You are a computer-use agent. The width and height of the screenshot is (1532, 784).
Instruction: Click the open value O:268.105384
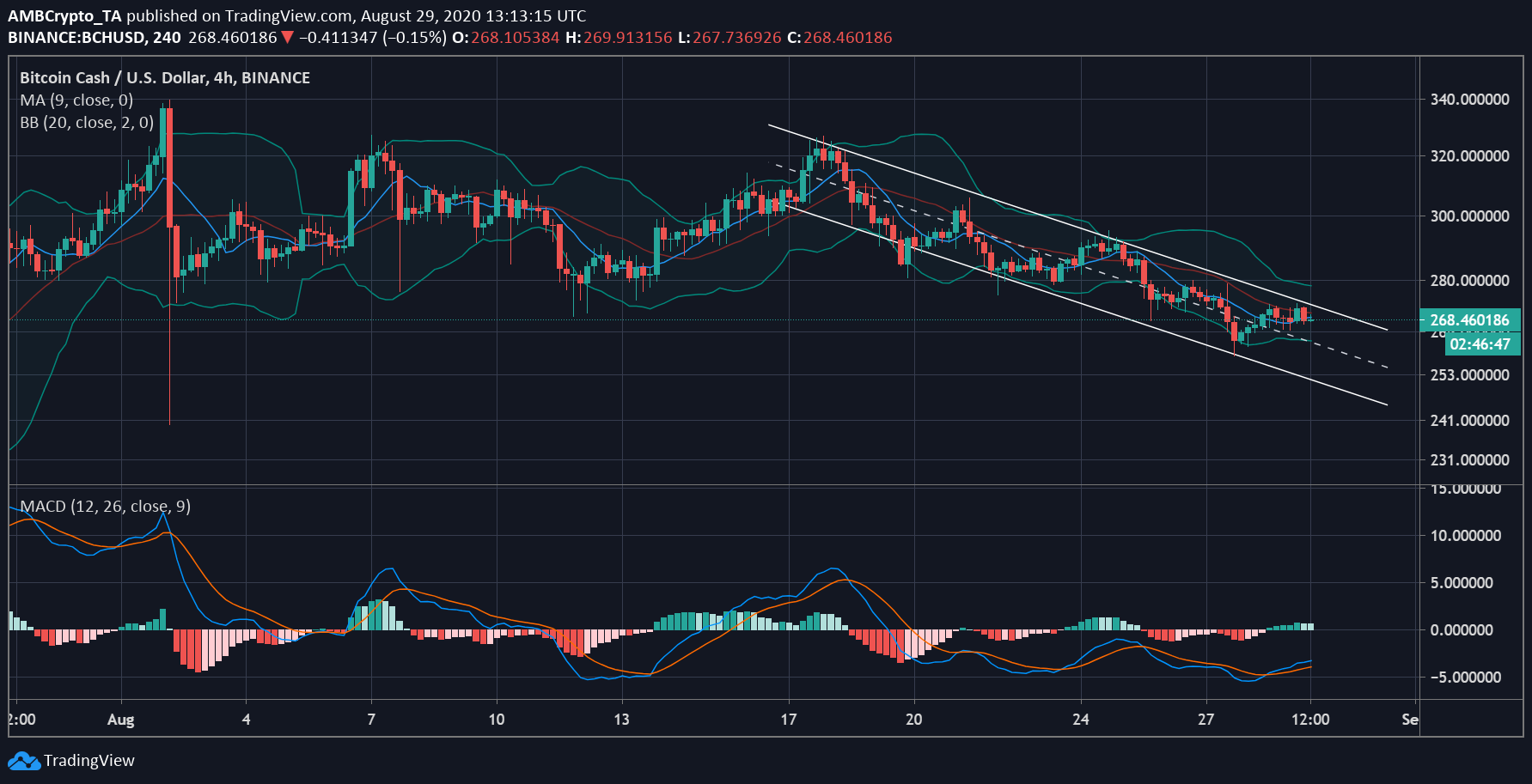pyautogui.click(x=506, y=38)
